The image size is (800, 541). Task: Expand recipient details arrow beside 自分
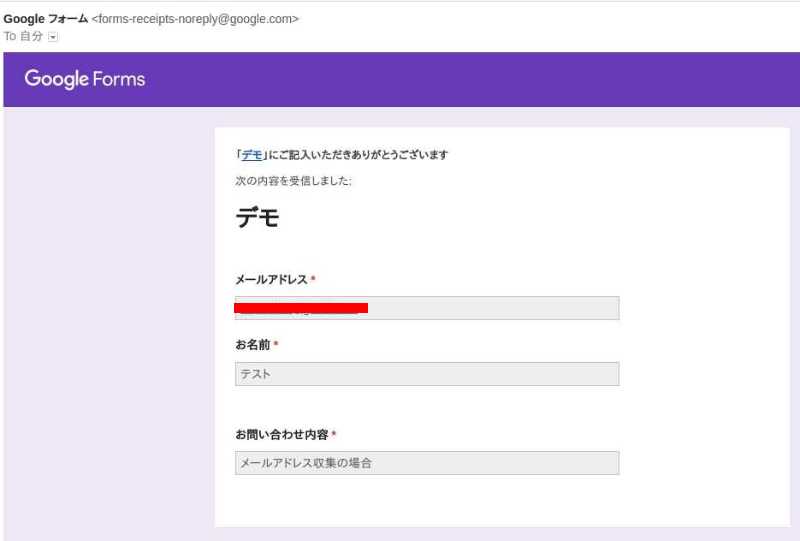pos(53,37)
